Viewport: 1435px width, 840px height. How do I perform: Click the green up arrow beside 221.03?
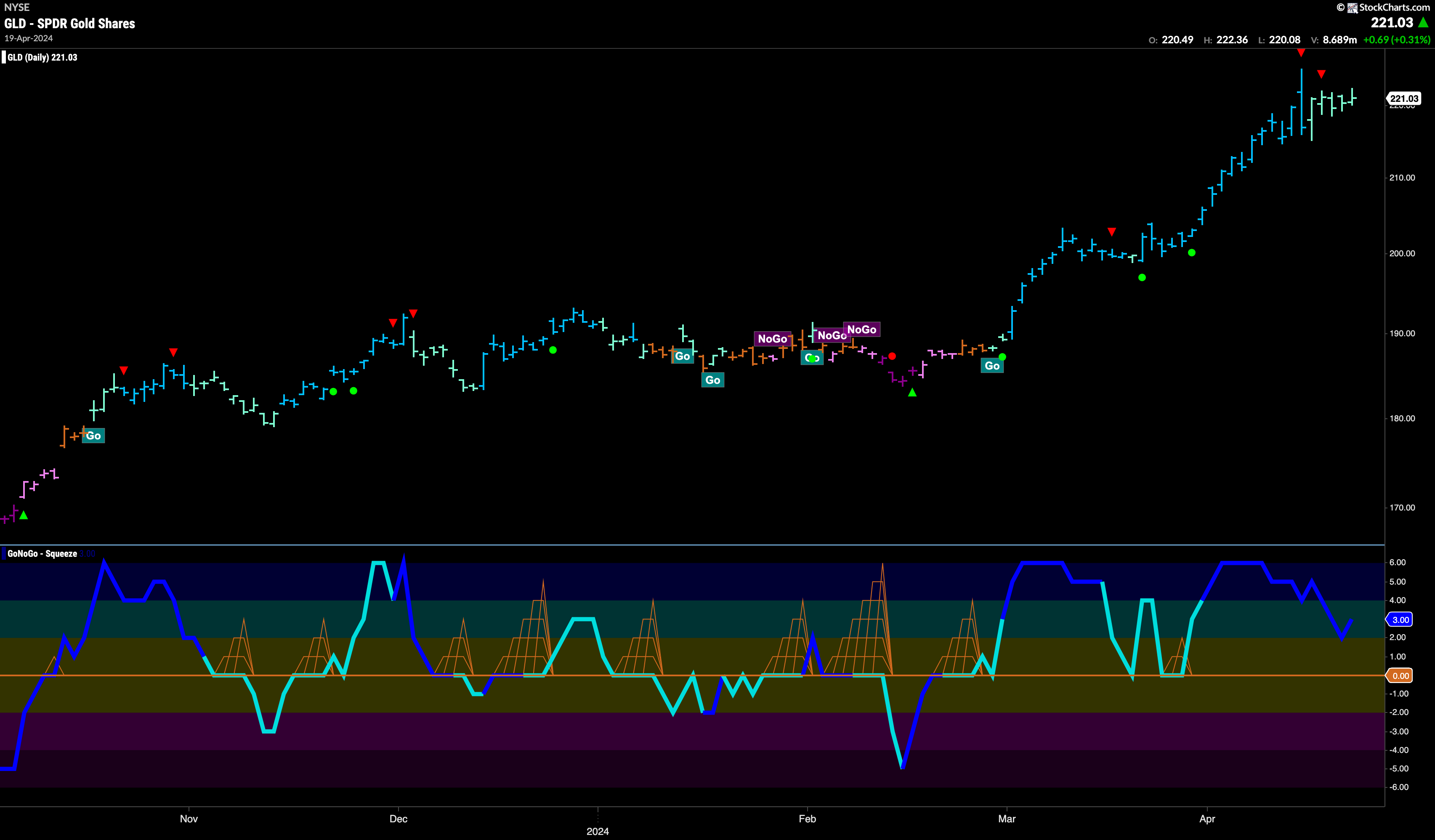tap(1424, 22)
